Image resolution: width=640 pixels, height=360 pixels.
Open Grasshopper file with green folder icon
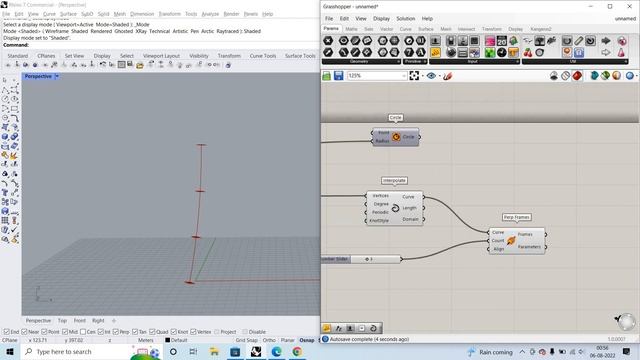pyautogui.click(x=327, y=76)
